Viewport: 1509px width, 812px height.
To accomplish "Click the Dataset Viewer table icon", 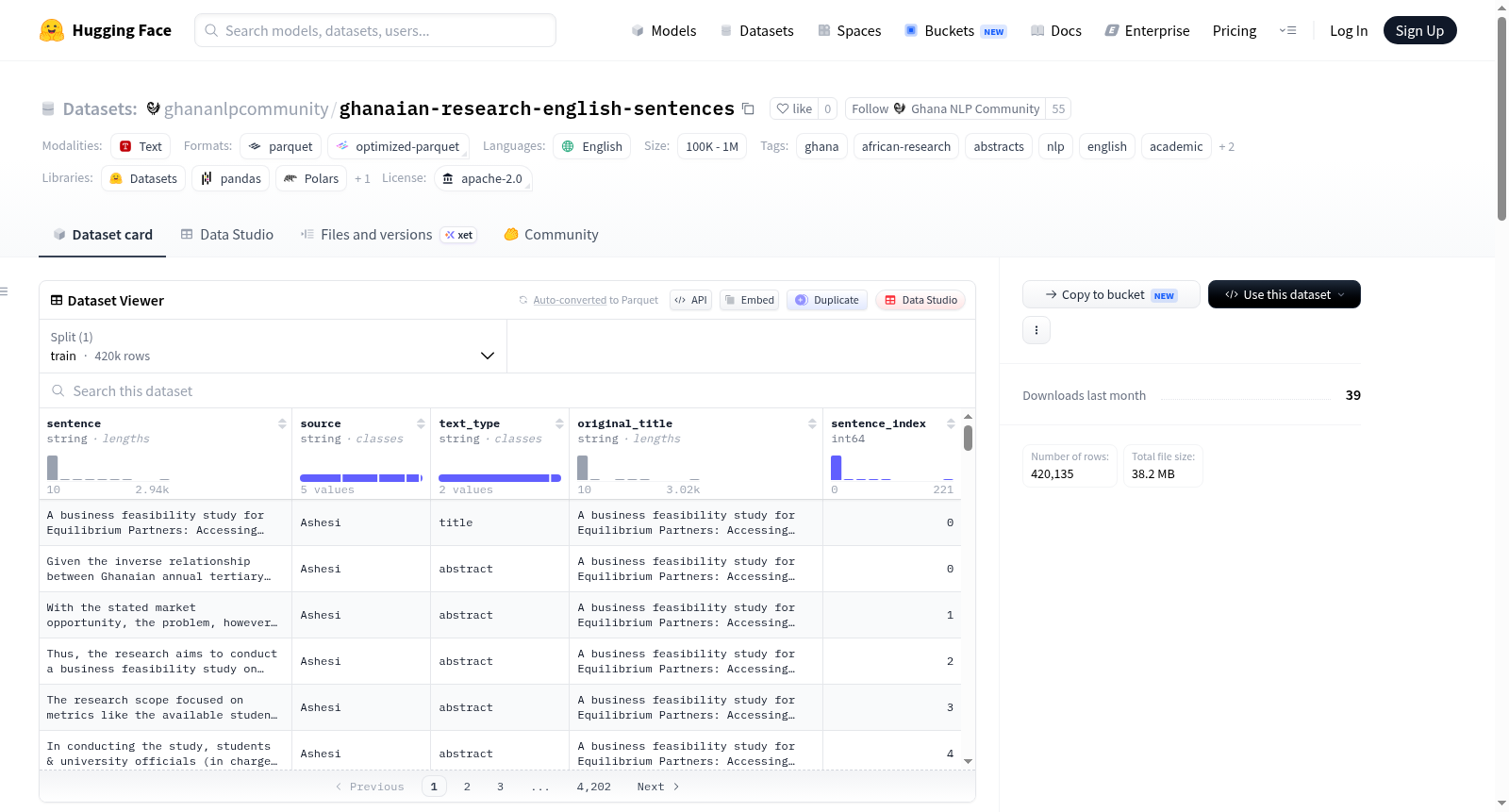I will tap(57, 300).
